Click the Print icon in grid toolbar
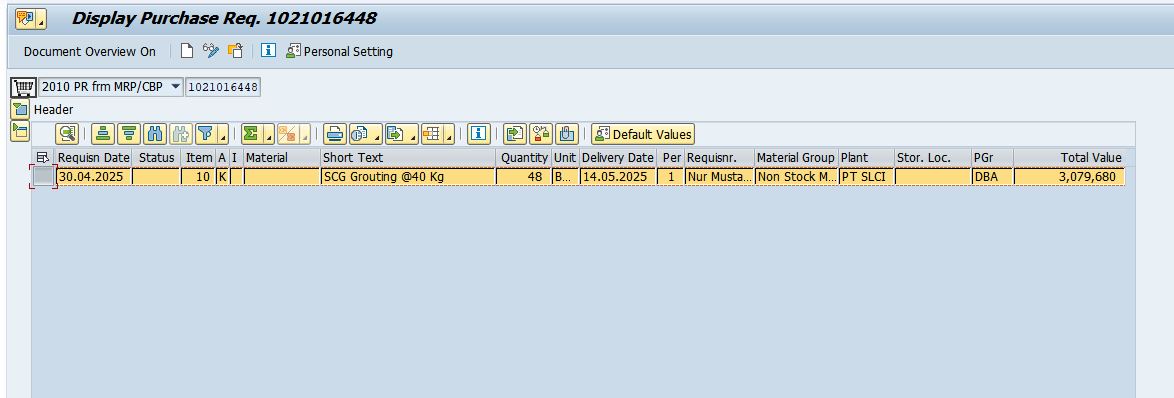 pyautogui.click(x=335, y=134)
